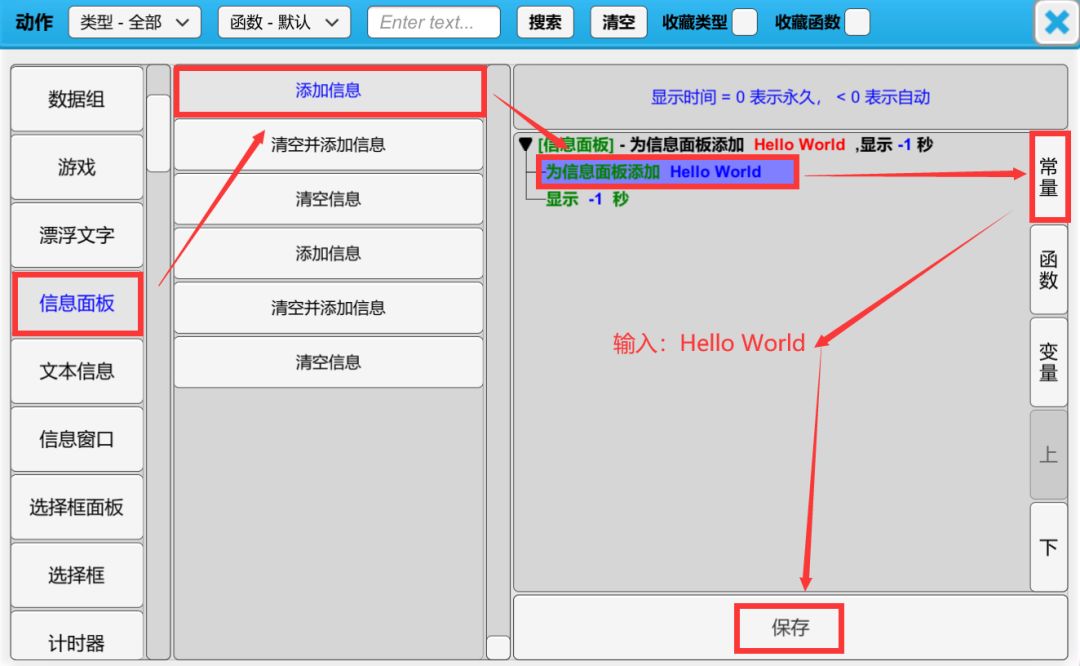Select the 数据组 category
1080x666 pixels.
(x=77, y=99)
